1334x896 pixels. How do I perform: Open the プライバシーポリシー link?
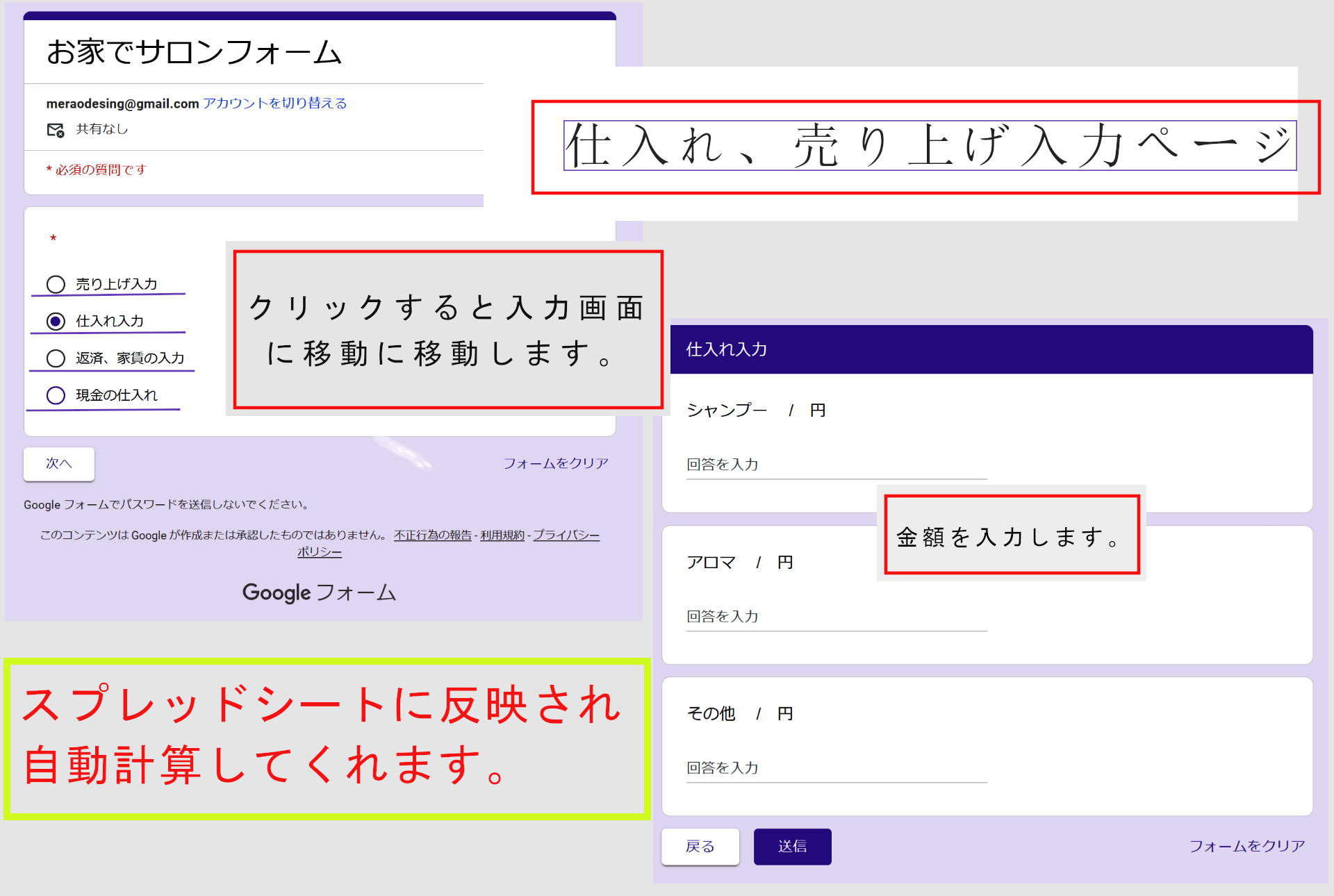click(566, 535)
